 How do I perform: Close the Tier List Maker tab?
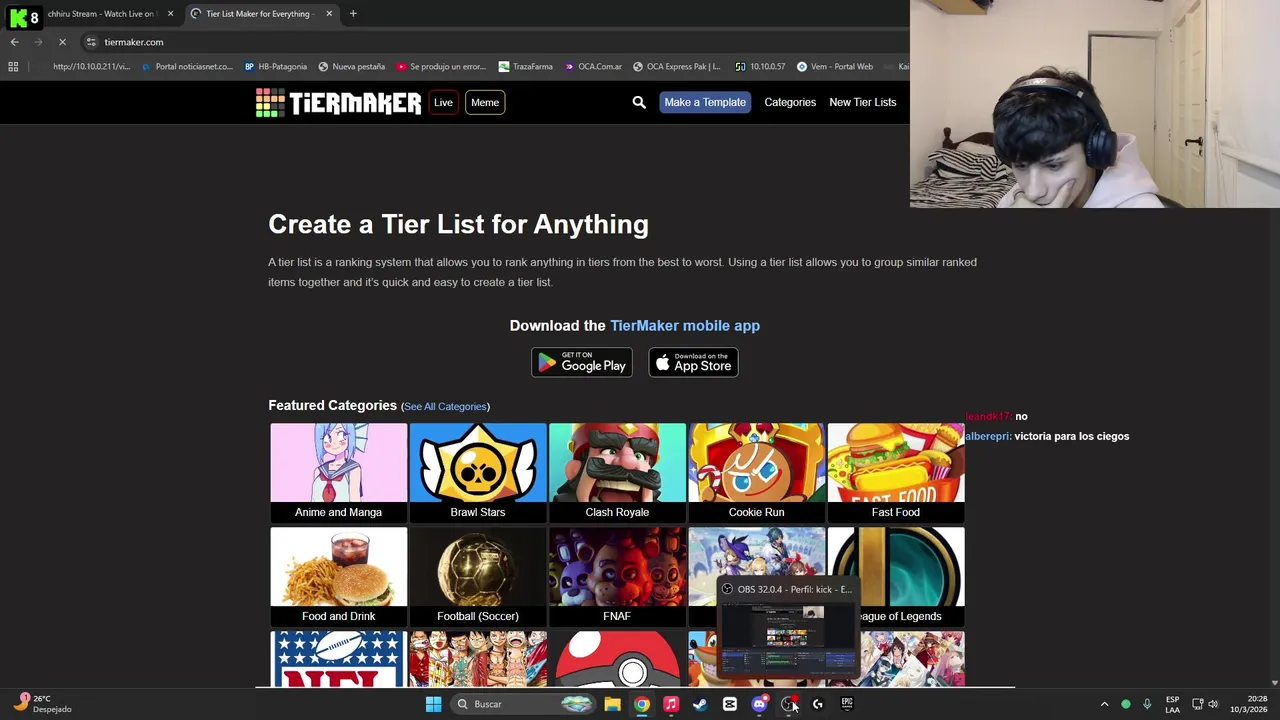pos(329,14)
